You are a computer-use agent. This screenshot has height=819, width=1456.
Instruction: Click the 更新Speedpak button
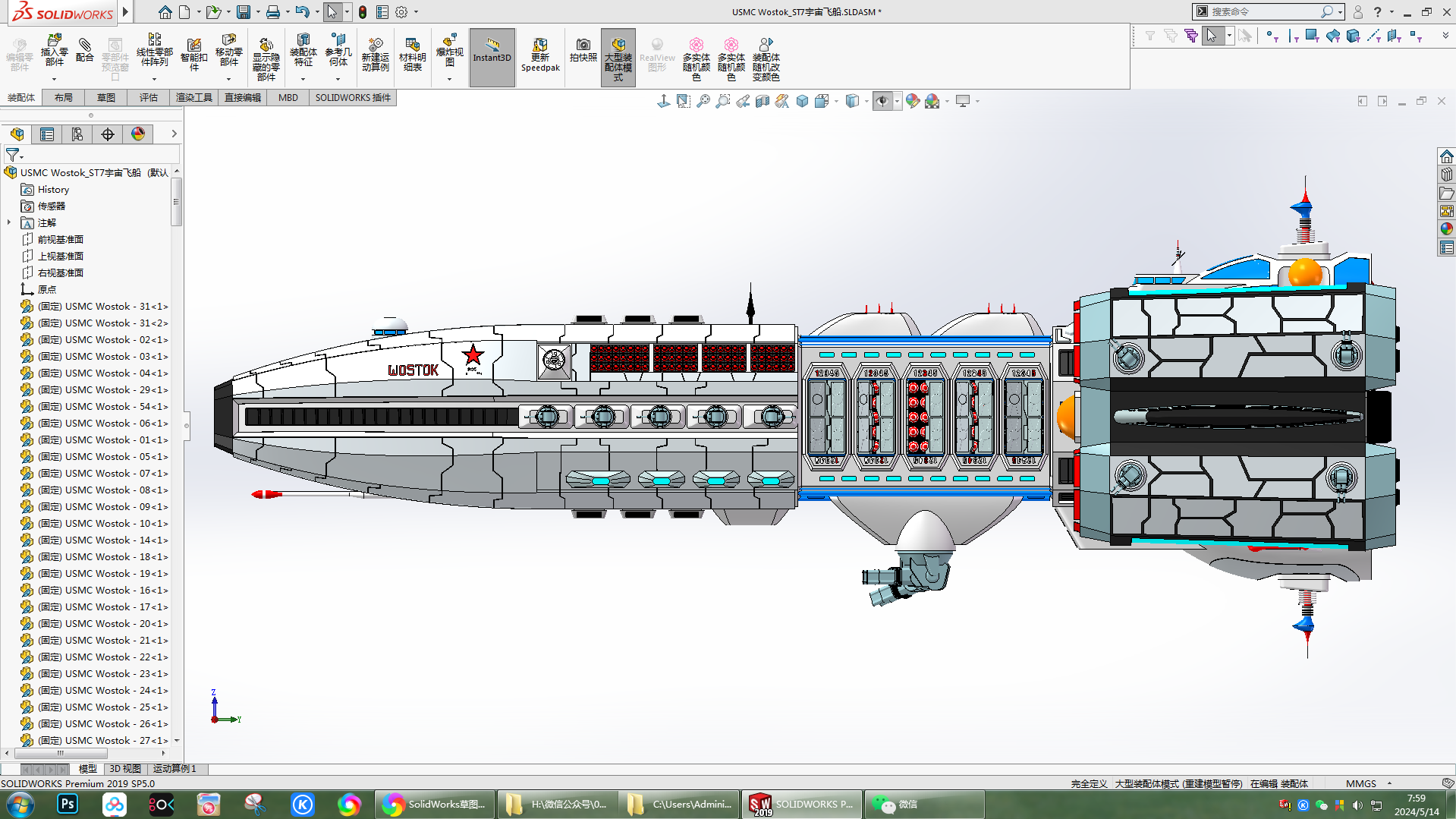tap(540, 52)
